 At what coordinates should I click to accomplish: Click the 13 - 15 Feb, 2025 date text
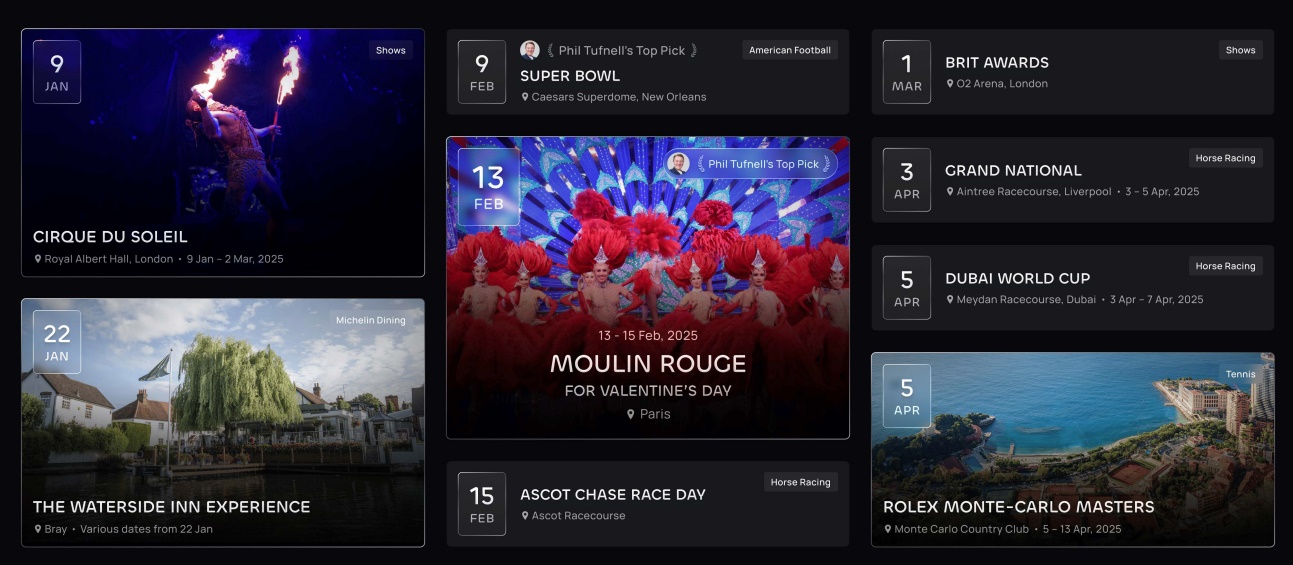tap(648, 336)
